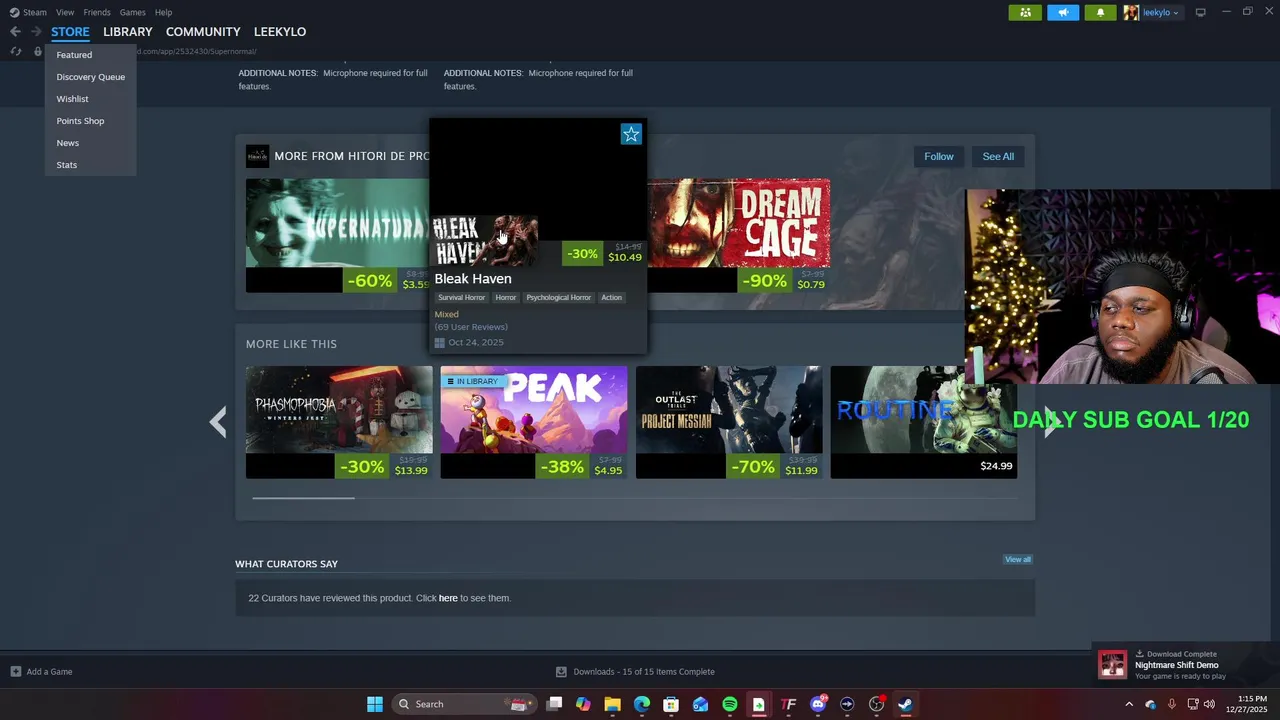Click the Action tag on Bleak Haven

coord(611,297)
